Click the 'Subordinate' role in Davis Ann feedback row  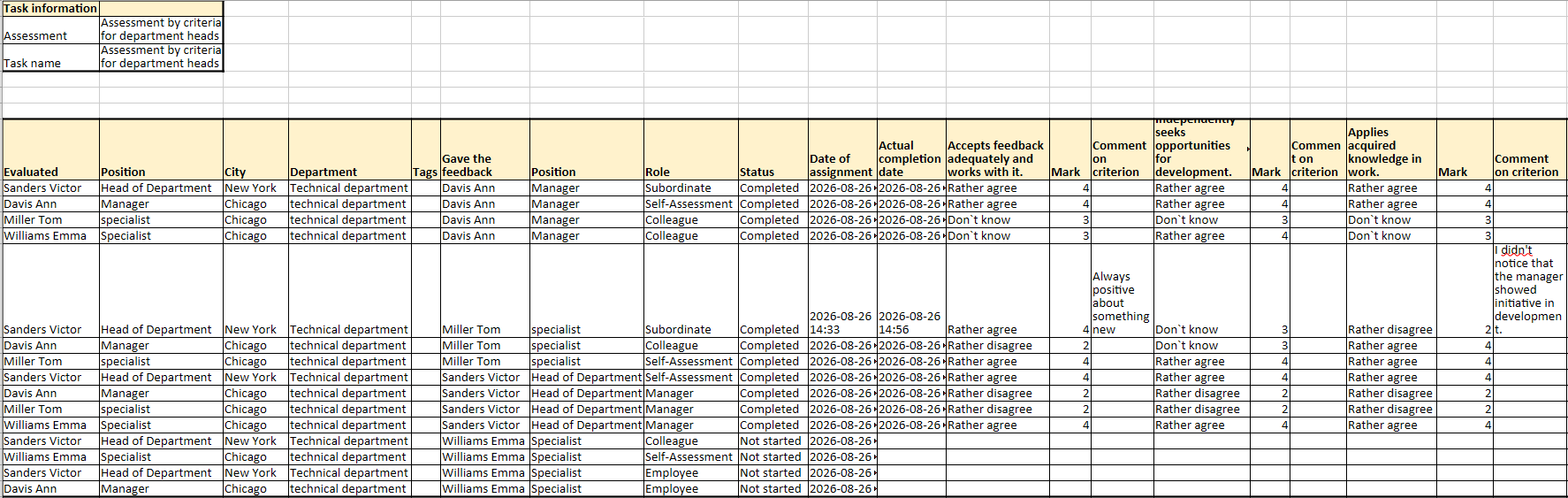691,188
